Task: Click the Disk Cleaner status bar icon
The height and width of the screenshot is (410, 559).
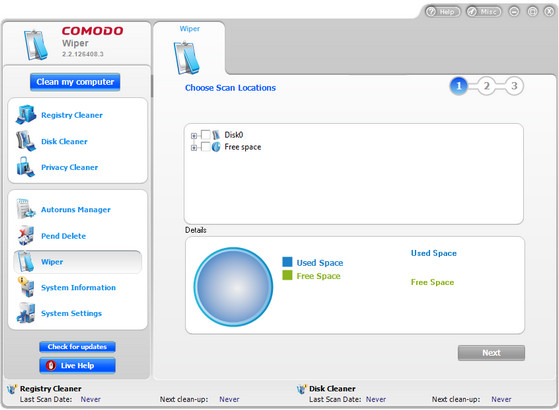Action: point(302,389)
